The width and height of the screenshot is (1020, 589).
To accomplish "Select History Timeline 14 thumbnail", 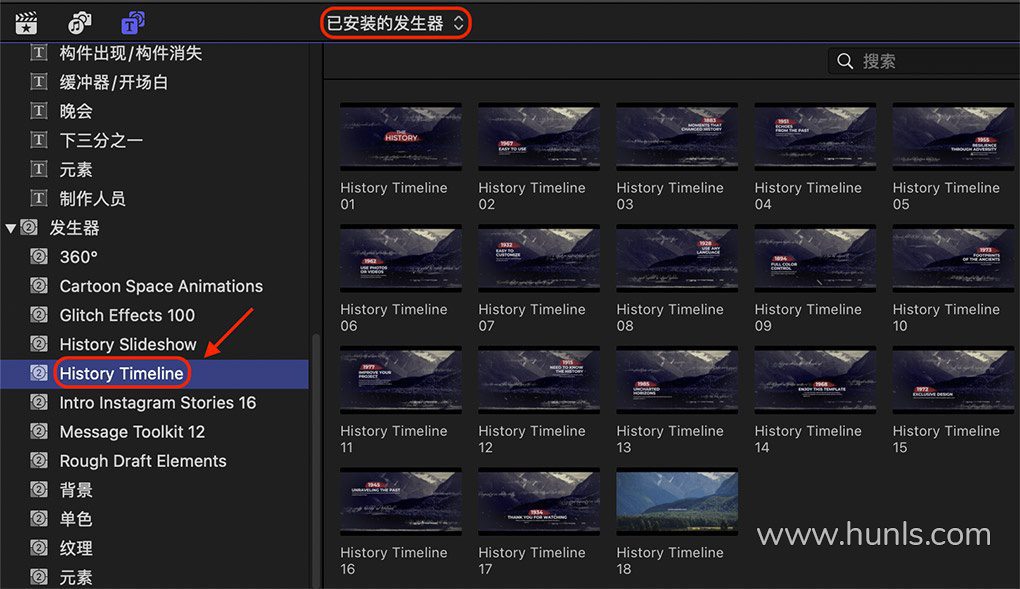I will tap(815, 380).
